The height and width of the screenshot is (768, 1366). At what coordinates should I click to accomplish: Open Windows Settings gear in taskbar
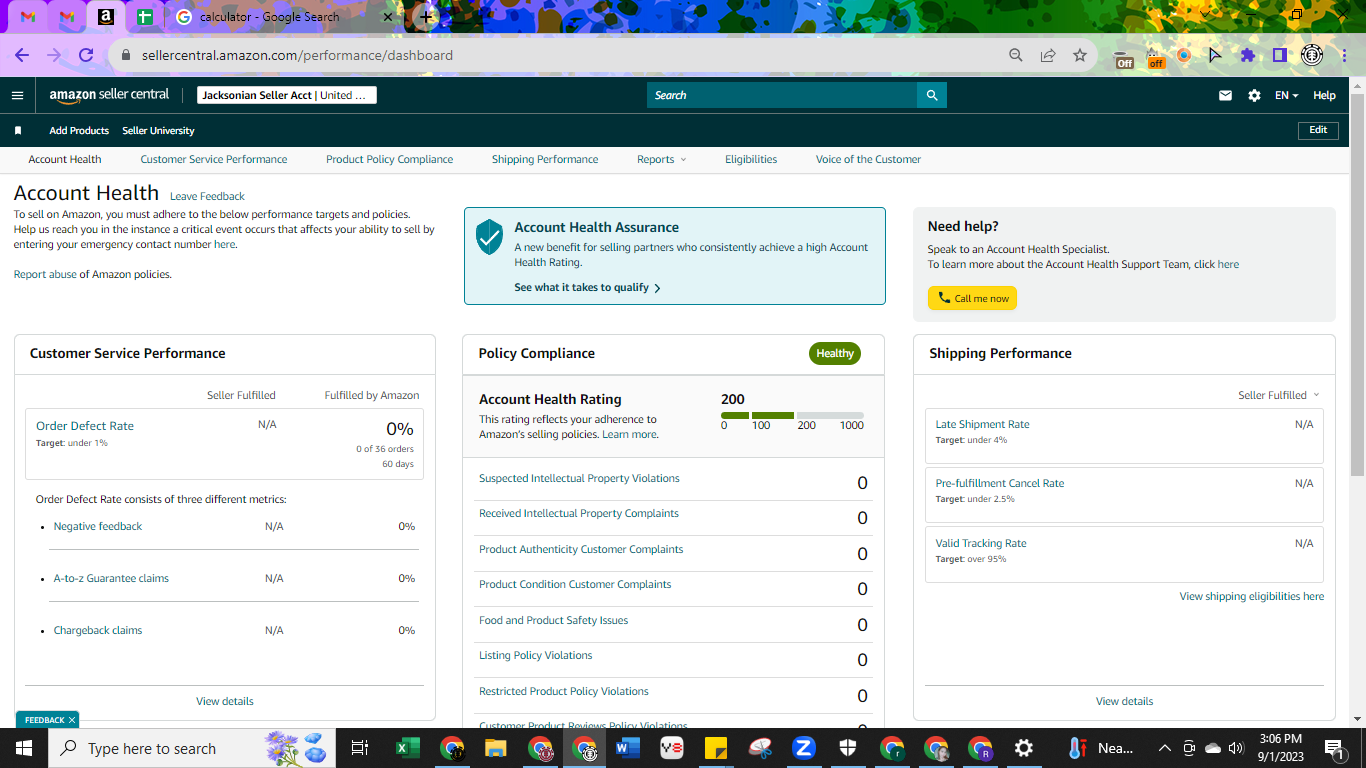(x=1024, y=748)
